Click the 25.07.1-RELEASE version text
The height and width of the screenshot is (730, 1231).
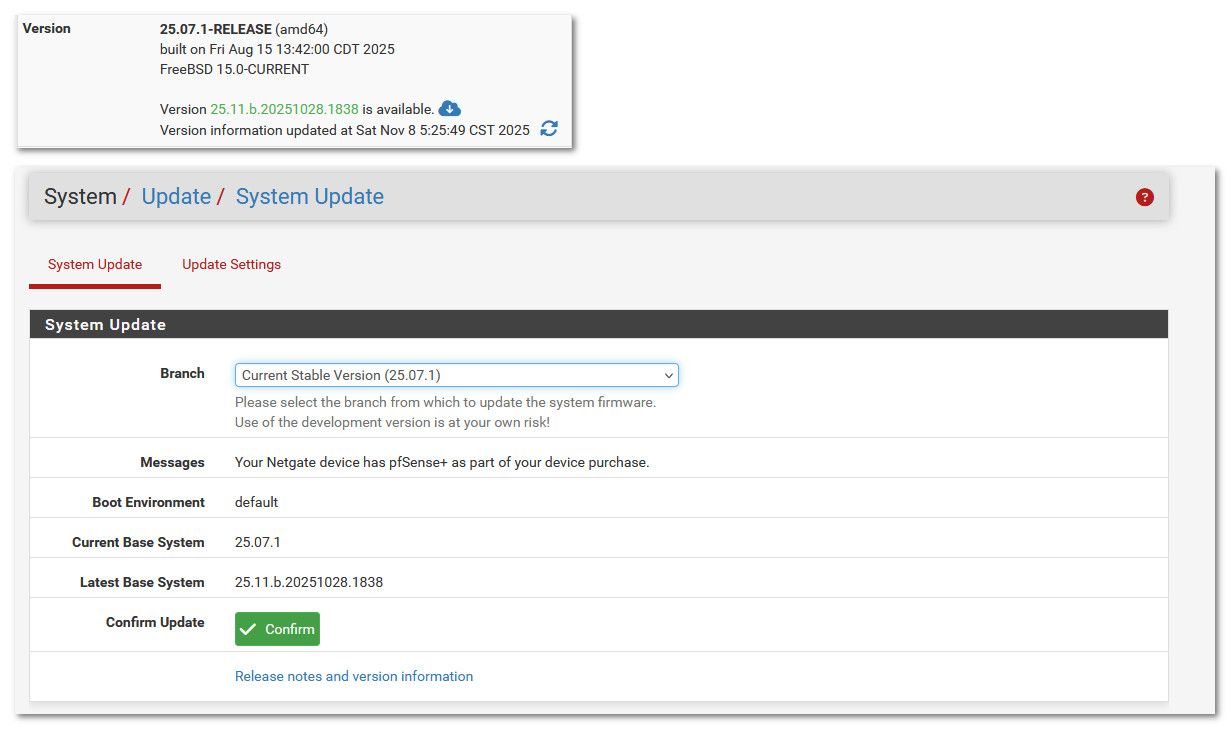pyautogui.click(x=215, y=29)
